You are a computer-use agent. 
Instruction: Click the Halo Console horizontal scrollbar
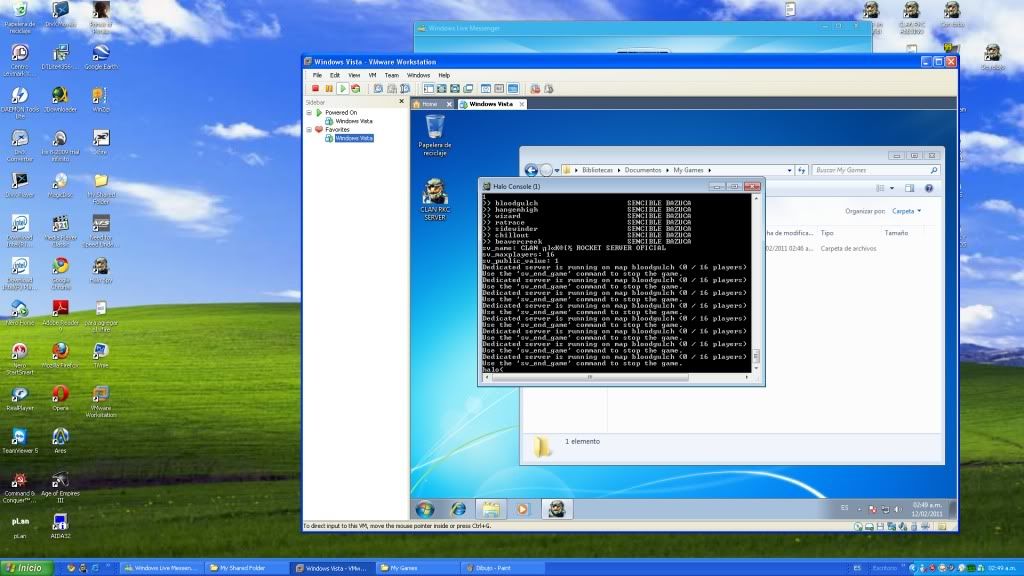point(617,377)
